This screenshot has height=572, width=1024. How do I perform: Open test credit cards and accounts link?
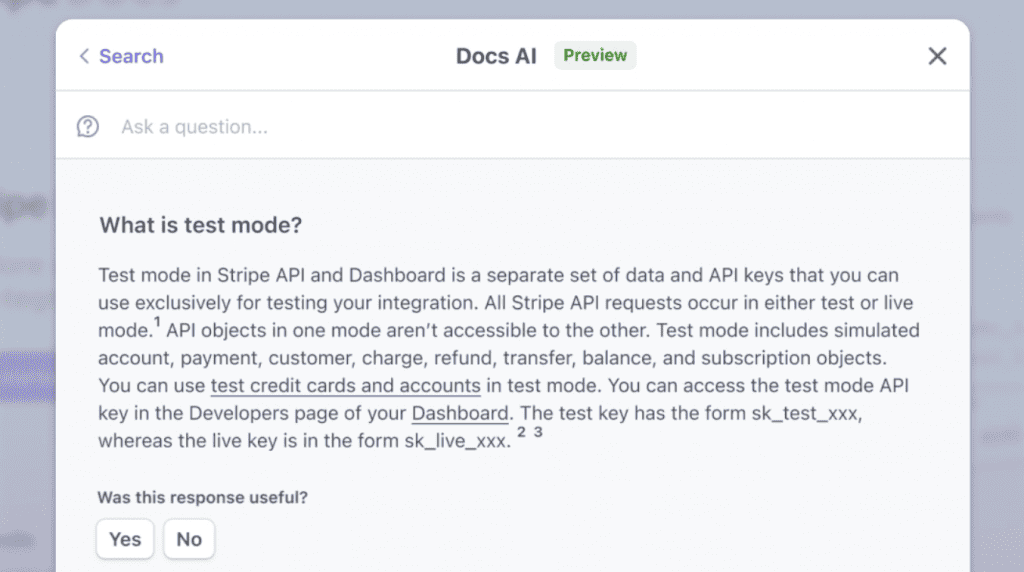[x=345, y=385]
